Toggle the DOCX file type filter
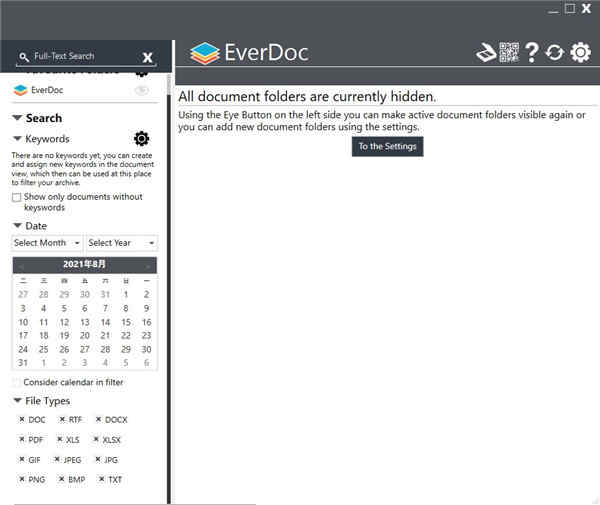 111,420
